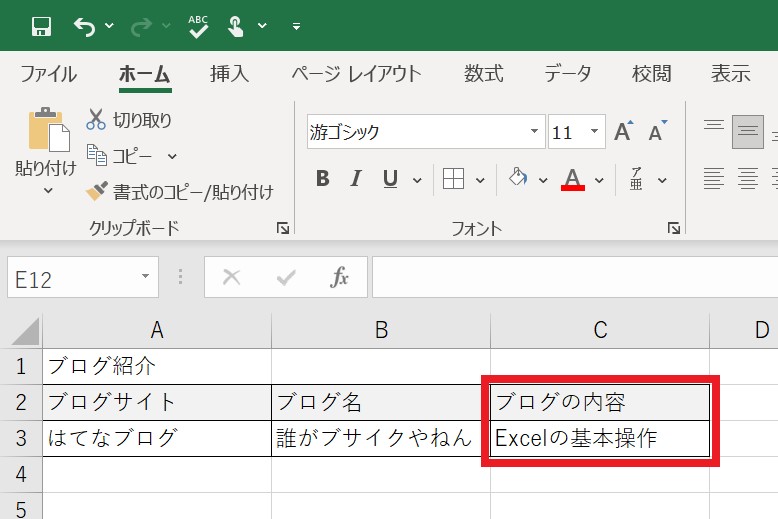Open the ファイル tab
The height and width of the screenshot is (519, 778).
[x=49, y=74]
